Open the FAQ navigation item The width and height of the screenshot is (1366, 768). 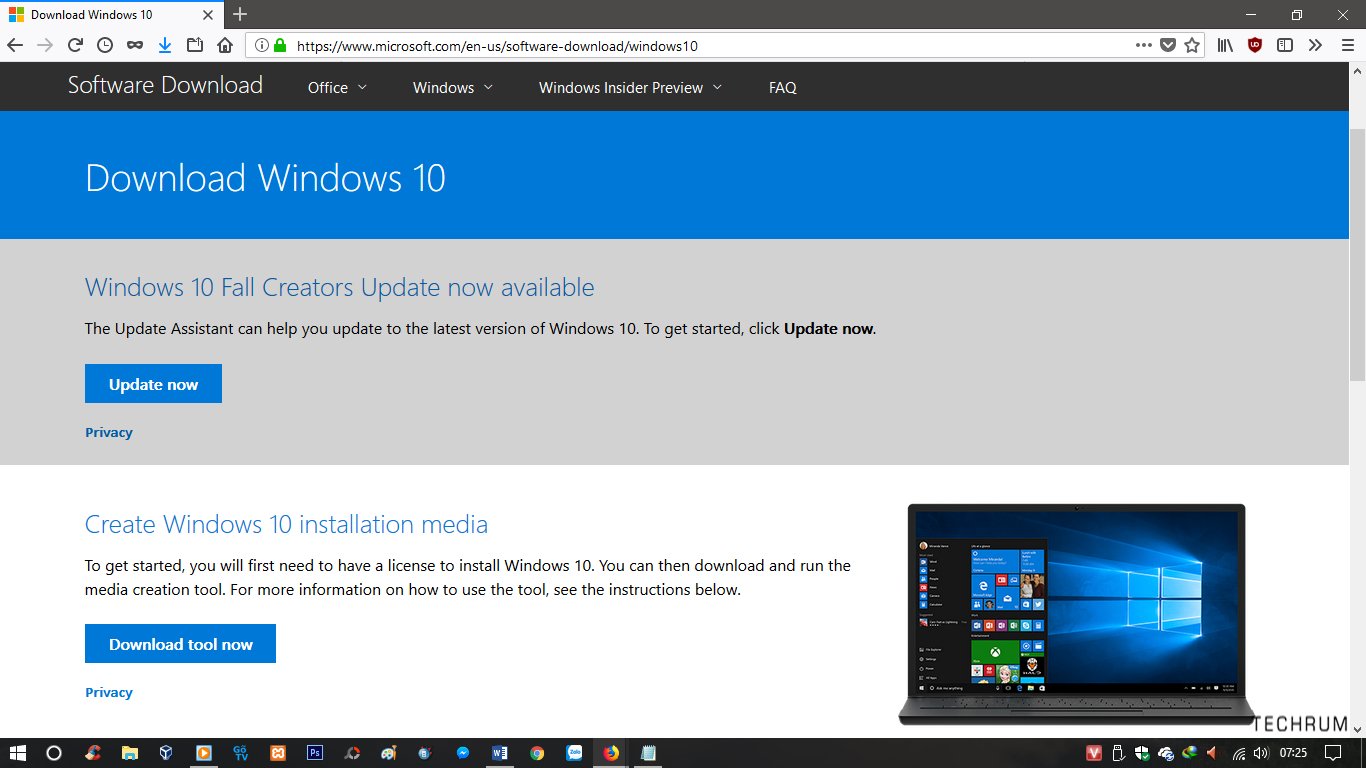coord(783,88)
